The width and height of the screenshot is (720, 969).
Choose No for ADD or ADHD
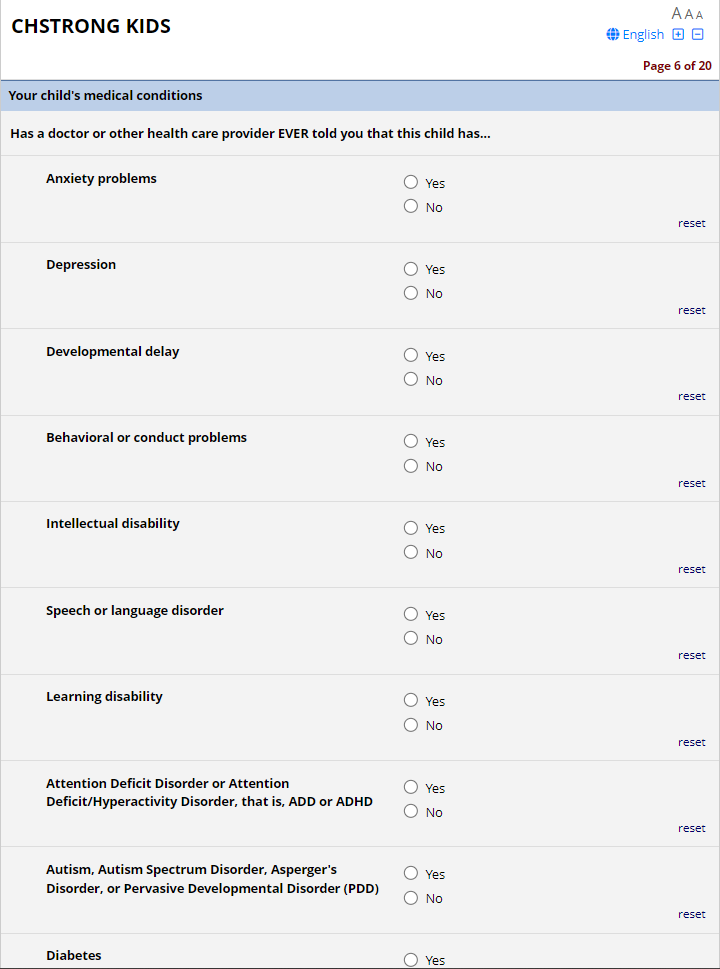click(411, 811)
